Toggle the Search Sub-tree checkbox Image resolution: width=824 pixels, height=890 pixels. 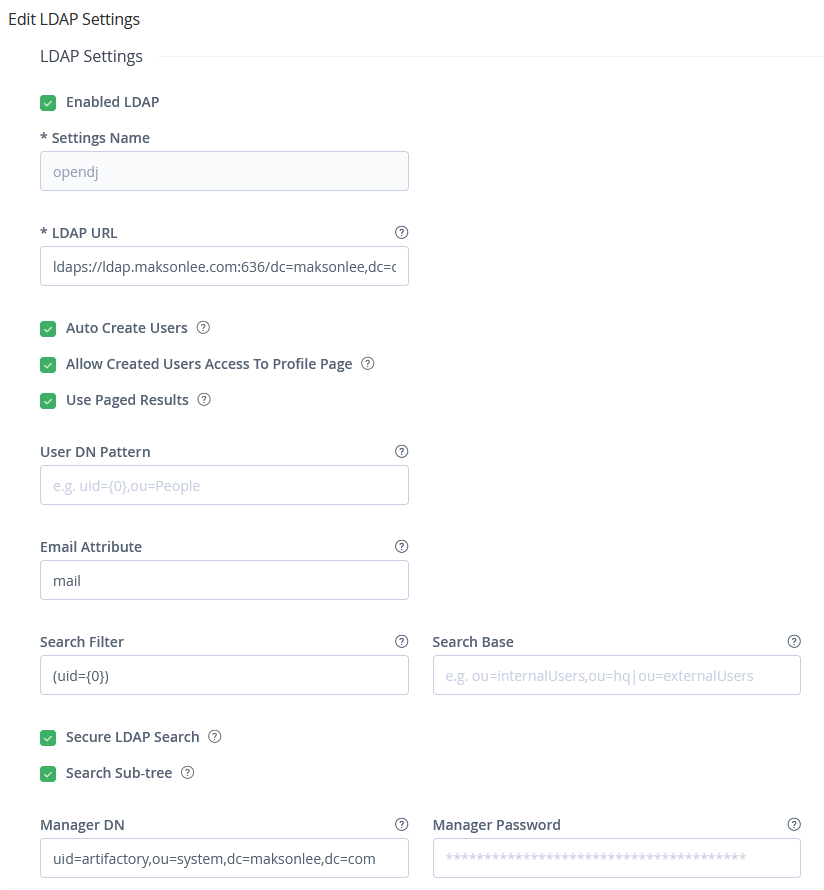click(x=48, y=774)
